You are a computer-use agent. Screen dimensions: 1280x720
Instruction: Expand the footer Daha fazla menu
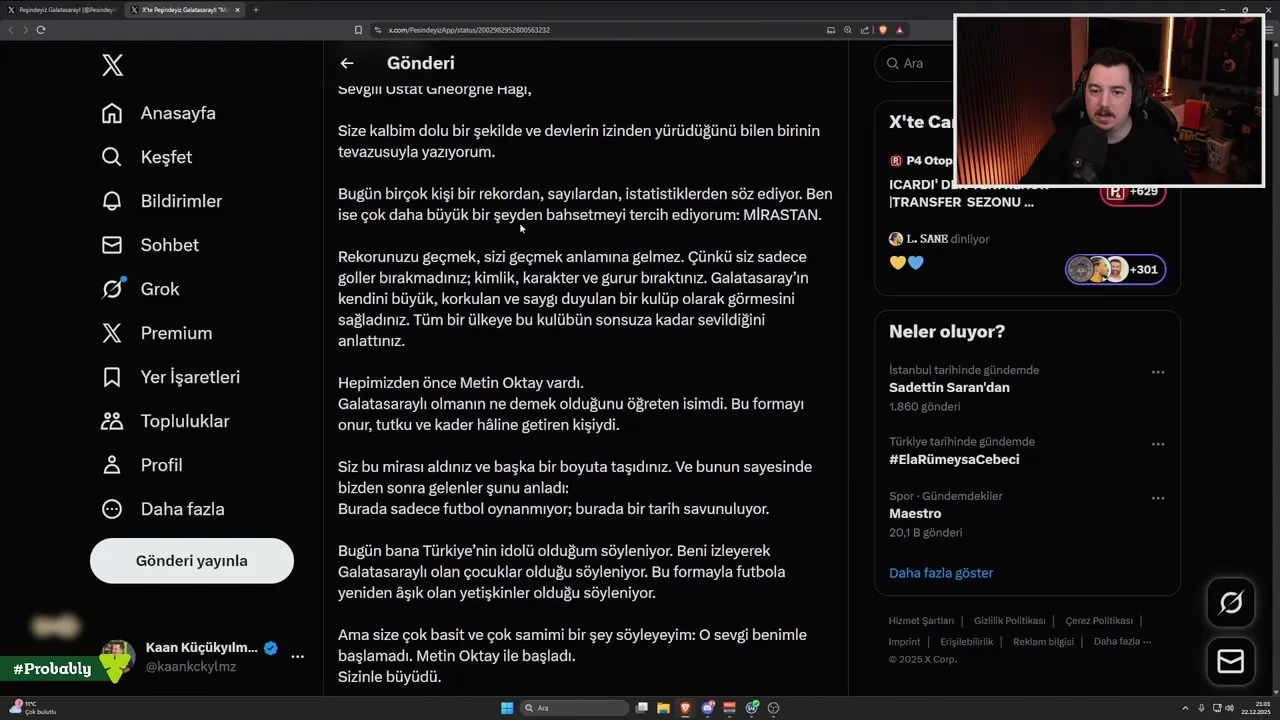click(1122, 642)
